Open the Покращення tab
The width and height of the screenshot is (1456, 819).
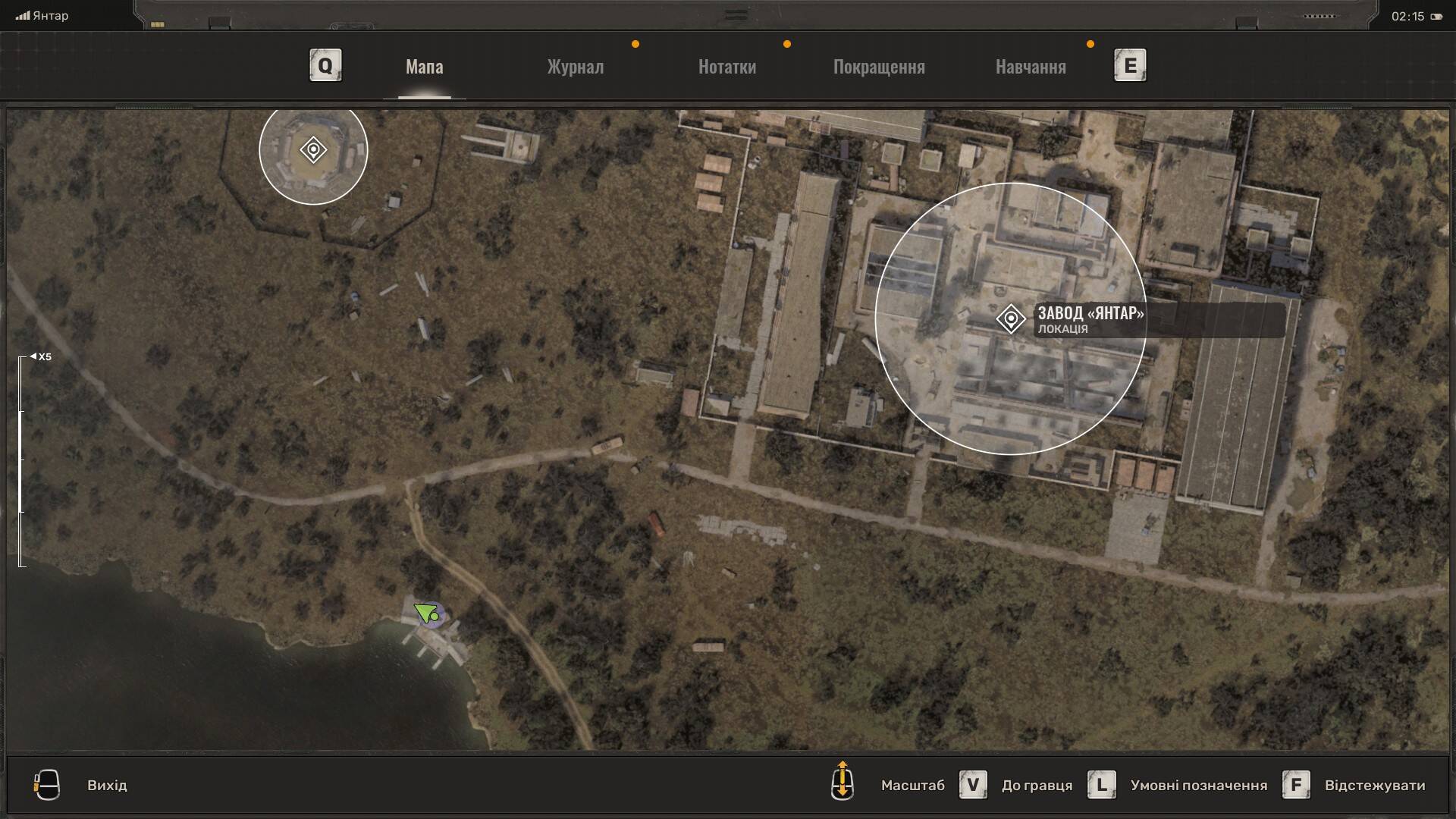[x=879, y=67]
